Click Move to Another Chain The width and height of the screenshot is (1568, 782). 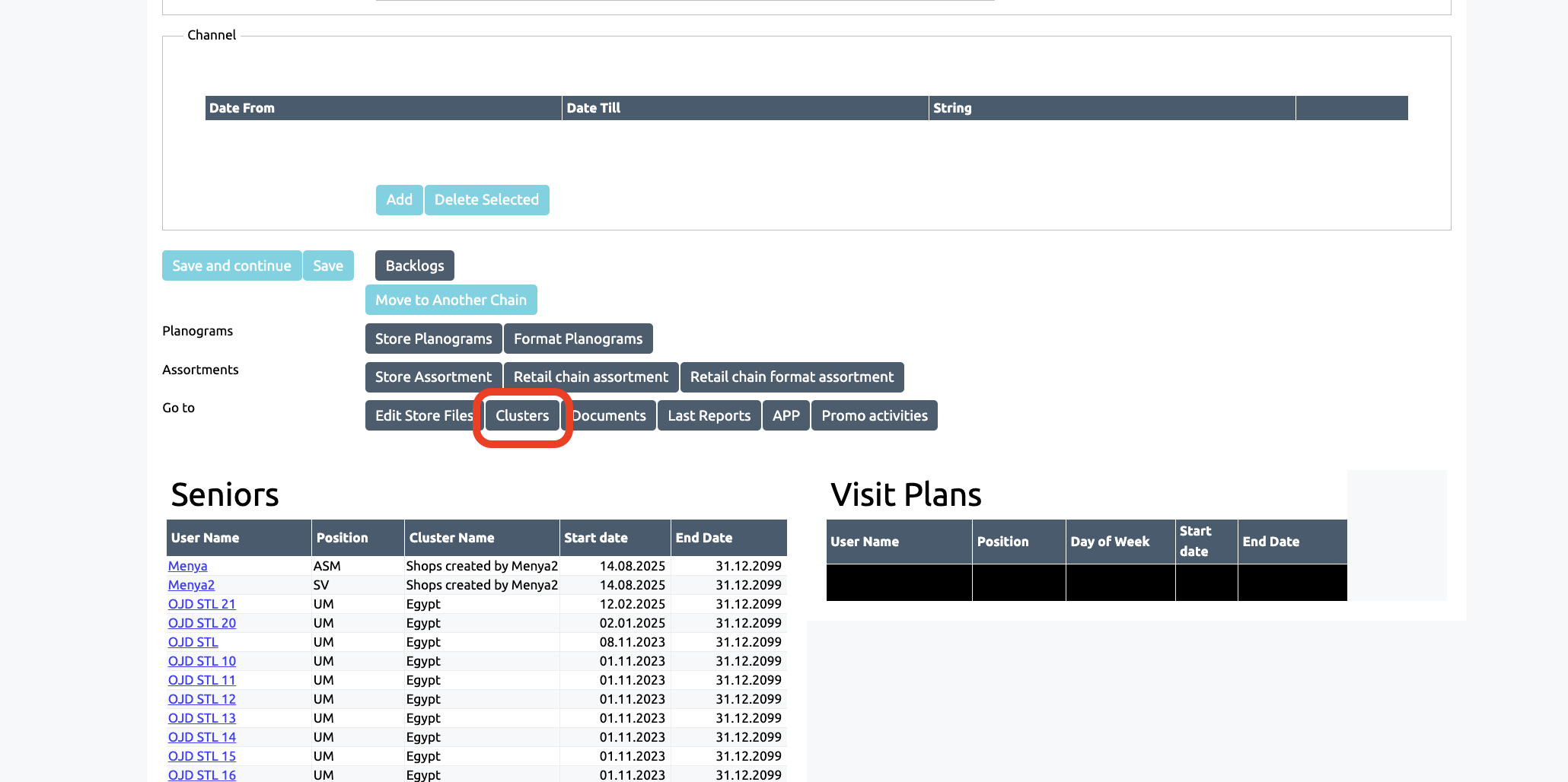[x=451, y=300]
